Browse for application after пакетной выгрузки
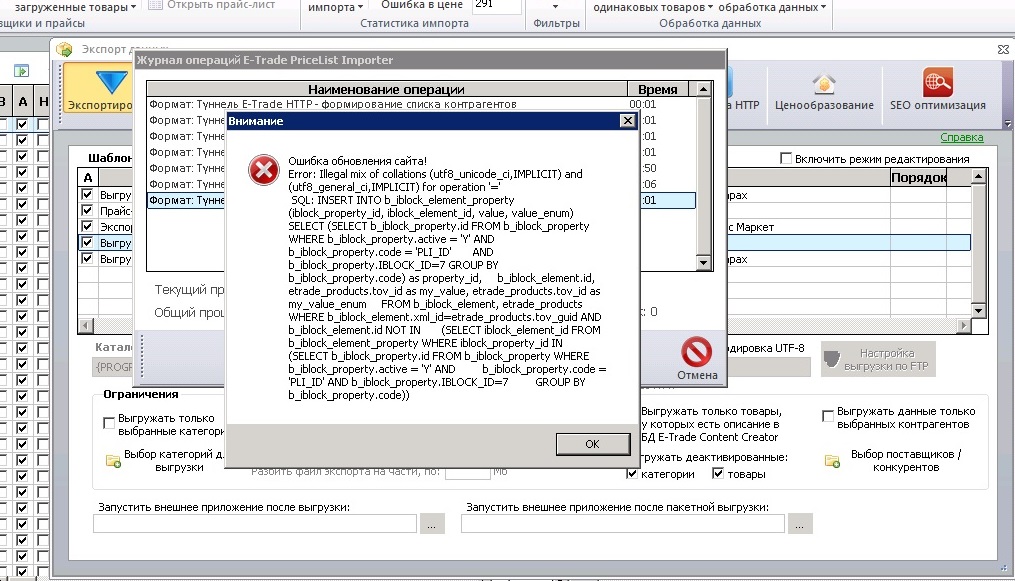Image resolution: width=1015 pixels, height=581 pixels. [800, 524]
